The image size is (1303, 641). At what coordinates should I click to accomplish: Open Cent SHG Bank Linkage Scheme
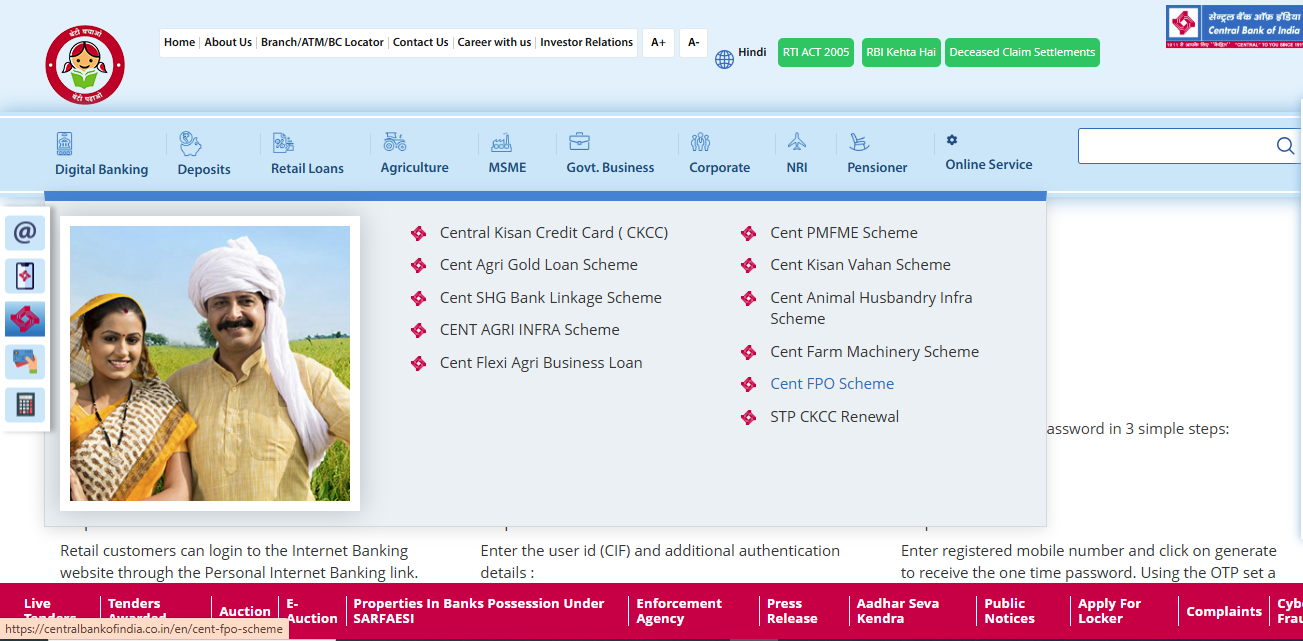pos(551,298)
